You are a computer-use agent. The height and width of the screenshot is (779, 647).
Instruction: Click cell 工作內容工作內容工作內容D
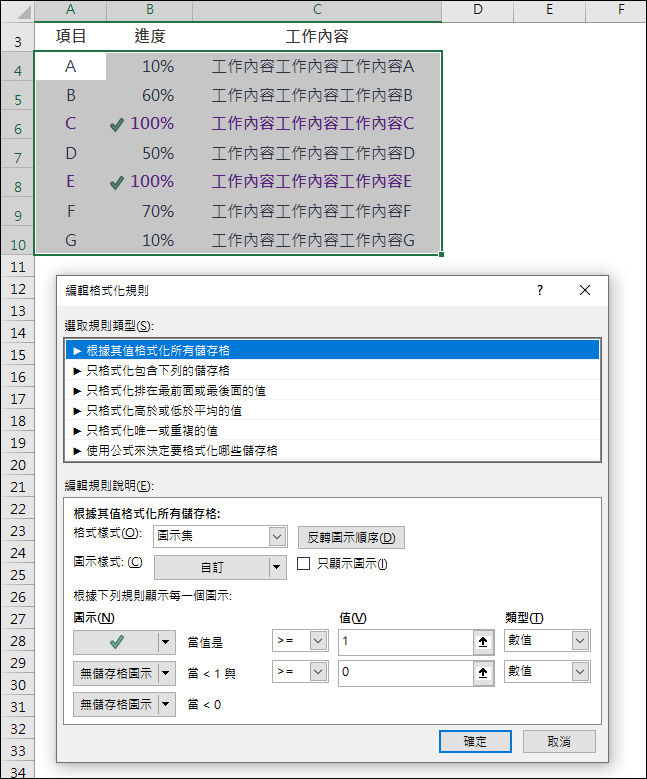317,153
